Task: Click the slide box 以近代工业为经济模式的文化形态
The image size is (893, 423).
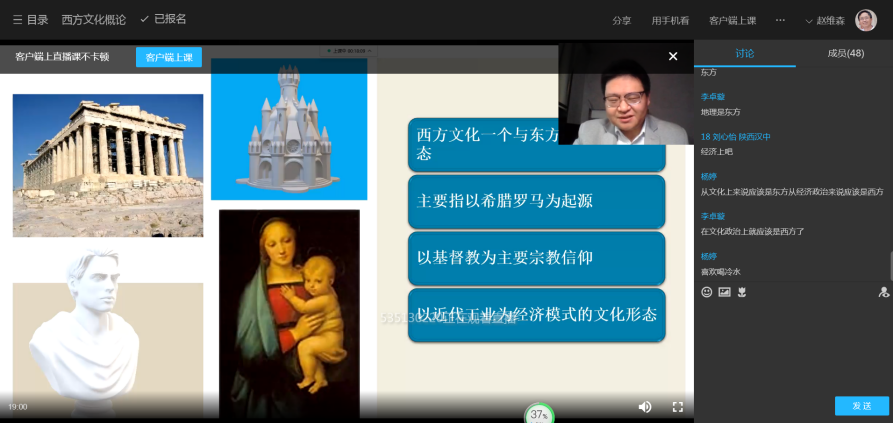Action: [x=536, y=315]
